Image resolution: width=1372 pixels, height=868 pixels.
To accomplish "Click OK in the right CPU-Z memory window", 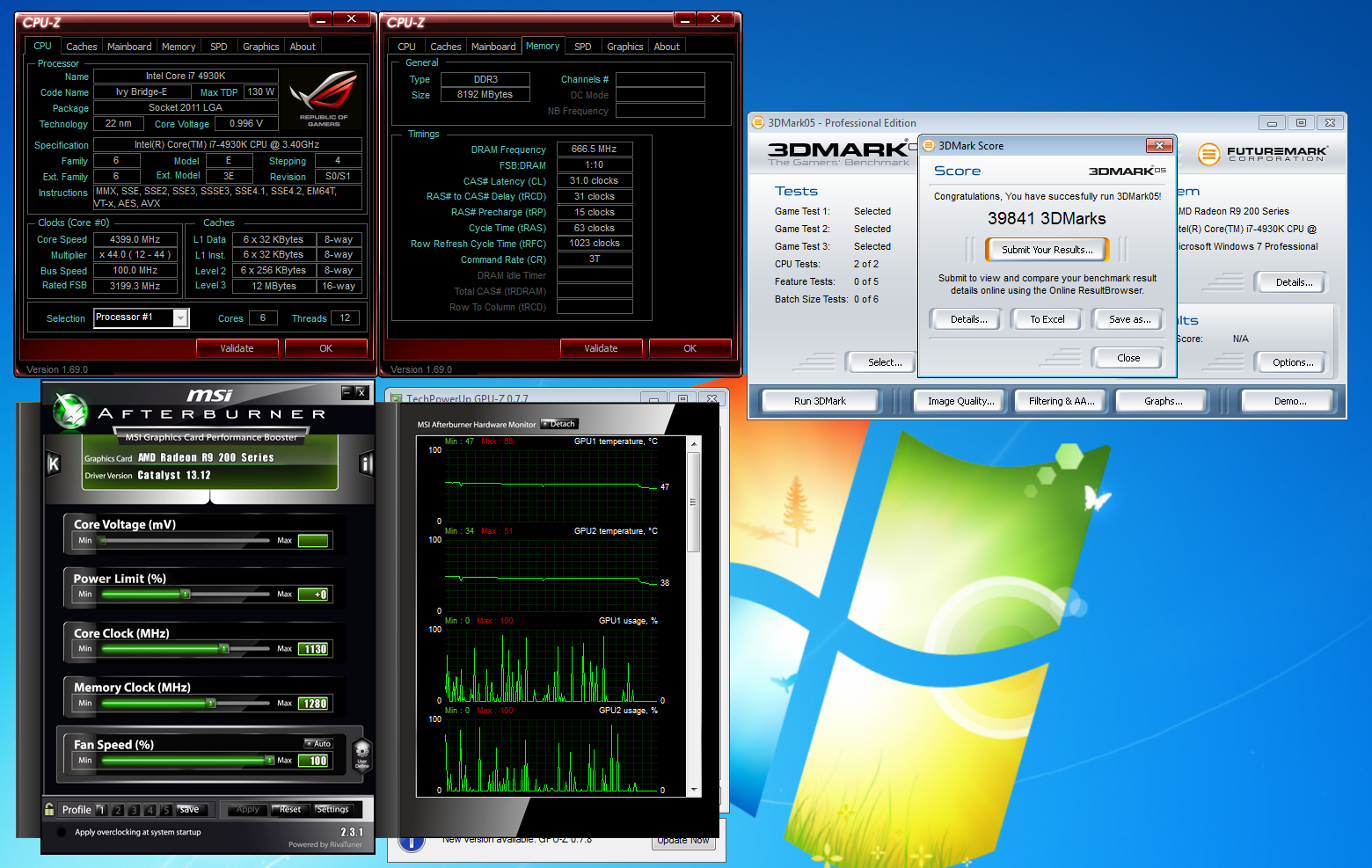I will 690,348.
